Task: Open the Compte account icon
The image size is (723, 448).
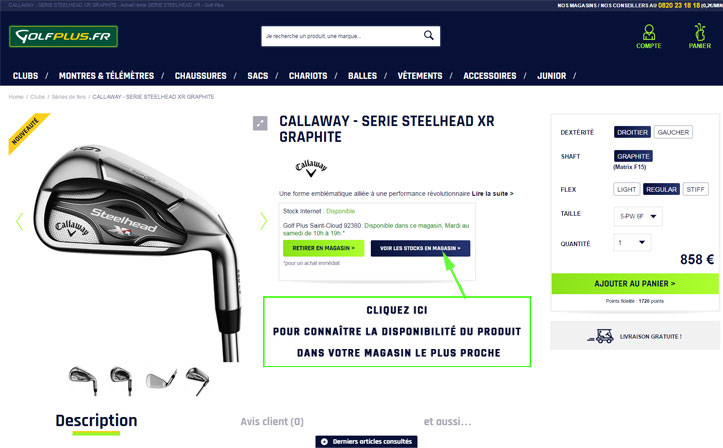Action: [649, 36]
